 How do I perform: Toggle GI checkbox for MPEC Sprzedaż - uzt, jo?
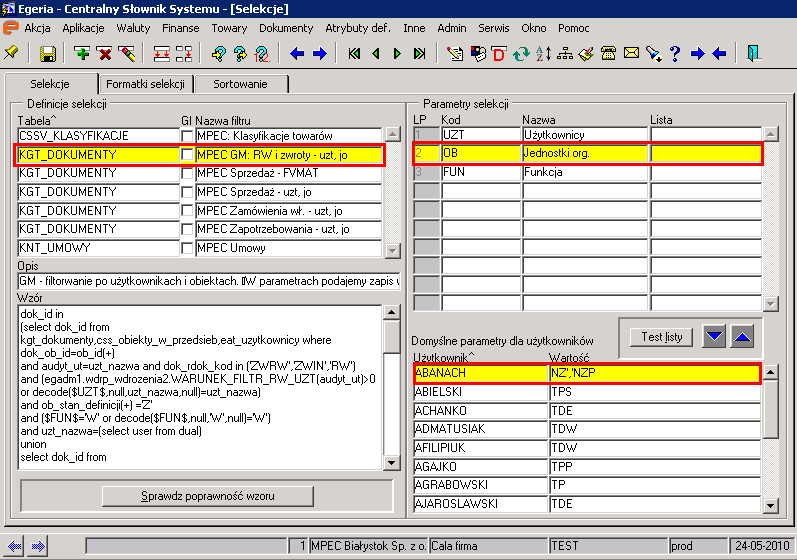pyautogui.click(x=187, y=192)
